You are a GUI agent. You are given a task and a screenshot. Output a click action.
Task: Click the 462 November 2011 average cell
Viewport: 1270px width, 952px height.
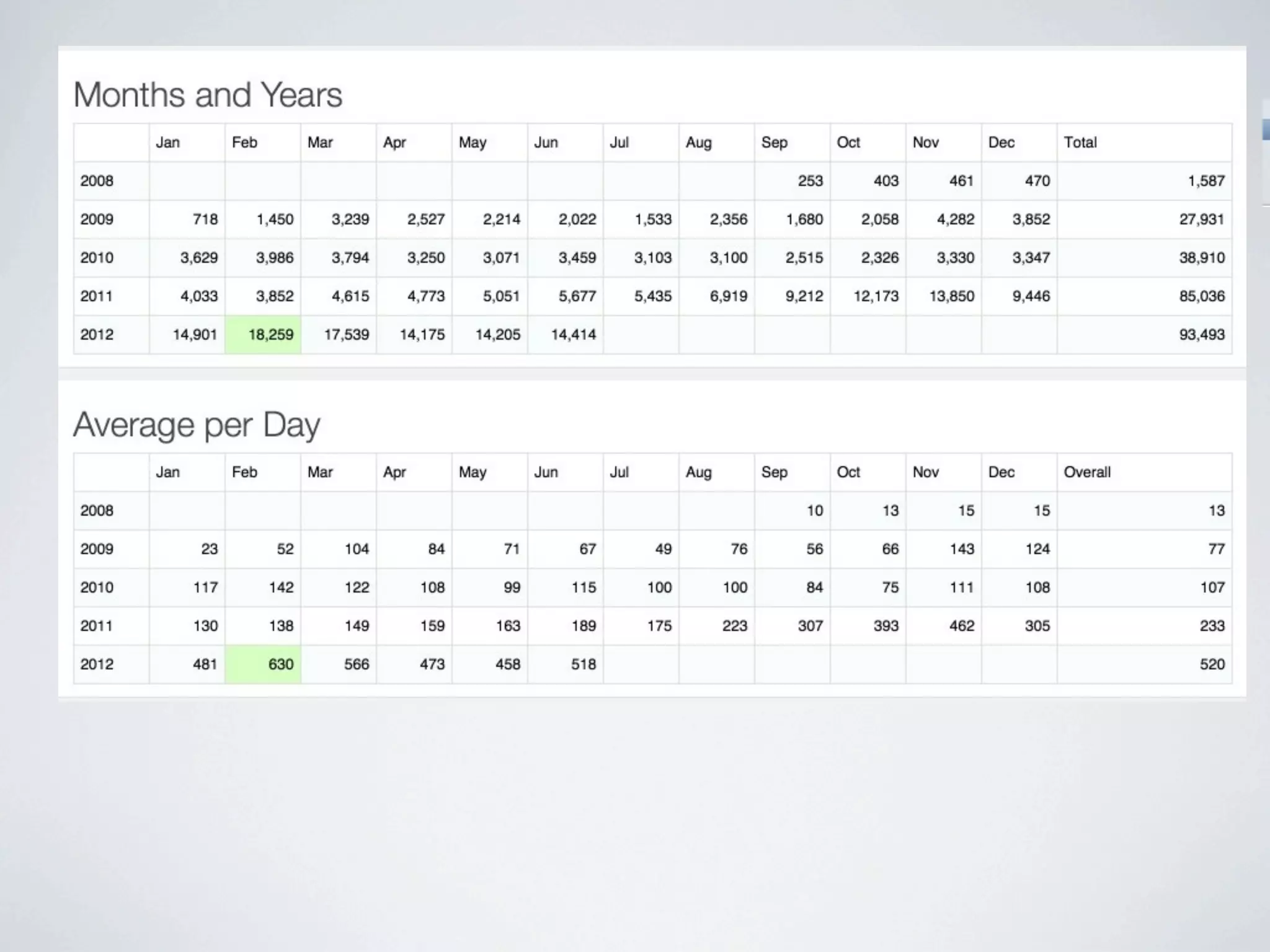click(x=961, y=626)
